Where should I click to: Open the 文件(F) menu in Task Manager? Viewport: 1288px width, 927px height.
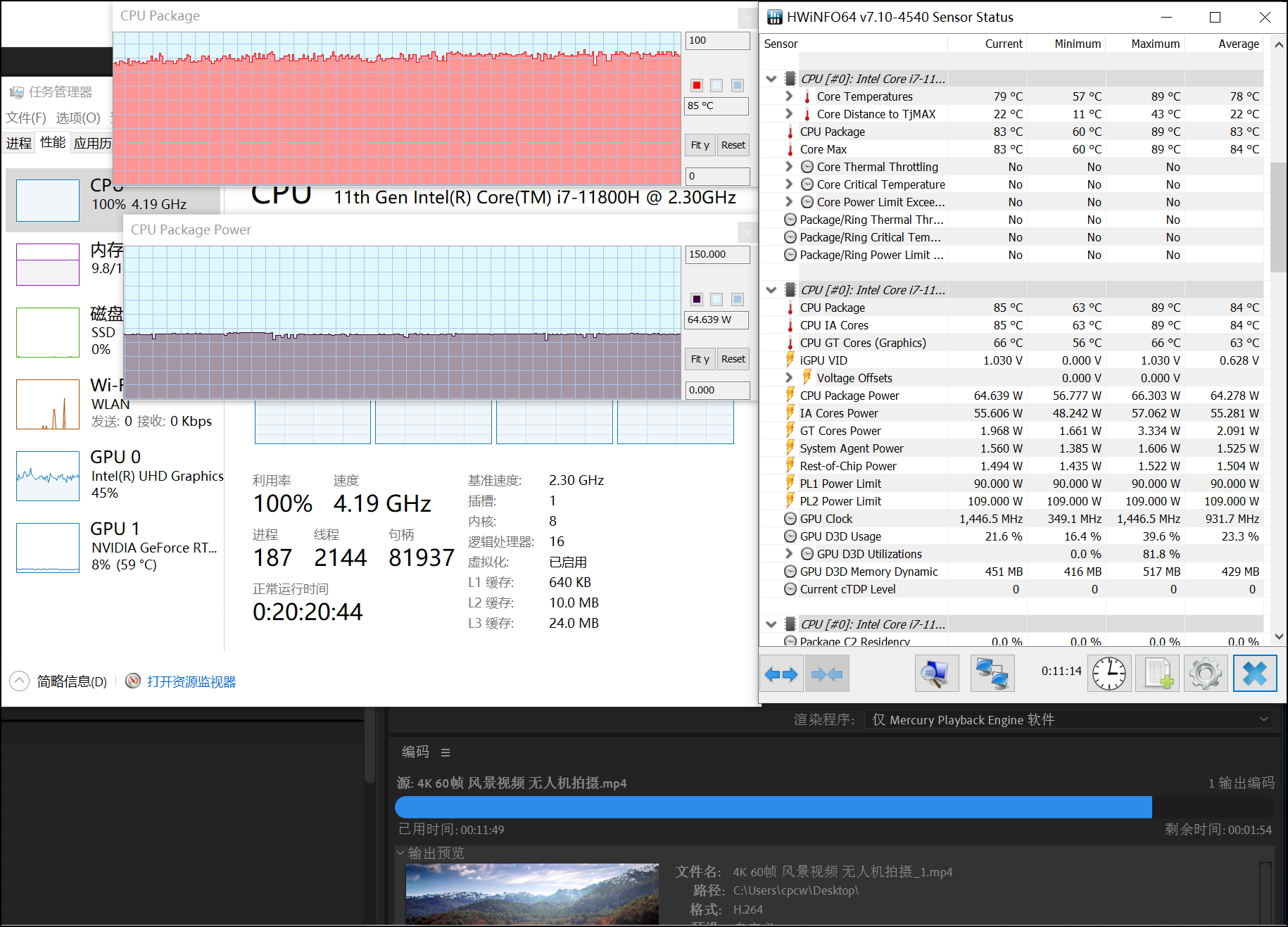(26, 118)
